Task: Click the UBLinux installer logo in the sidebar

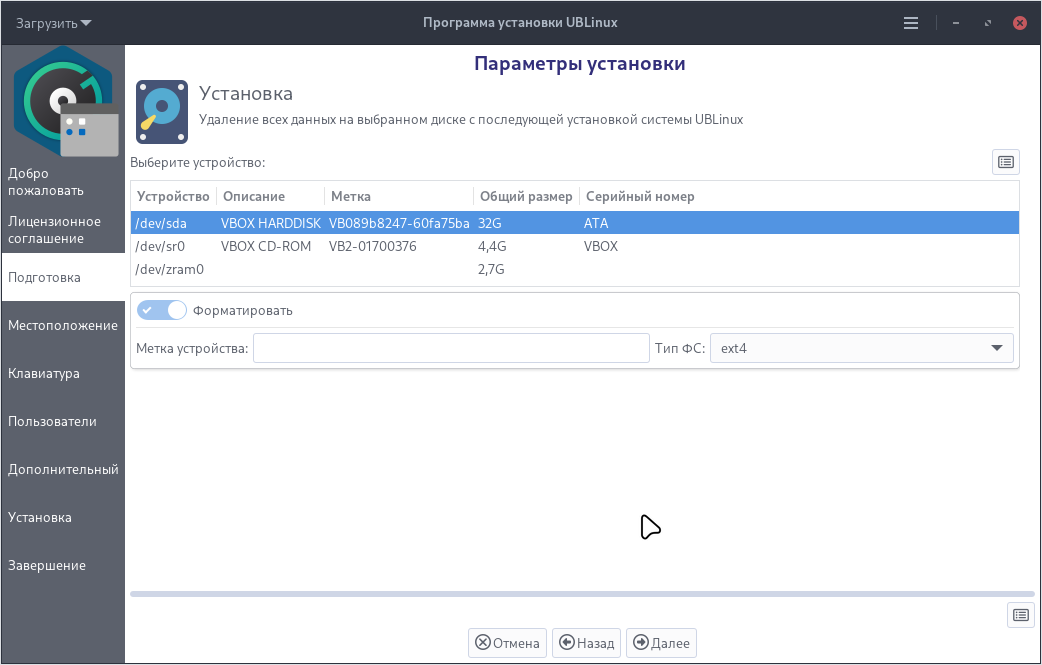Action: [64, 101]
